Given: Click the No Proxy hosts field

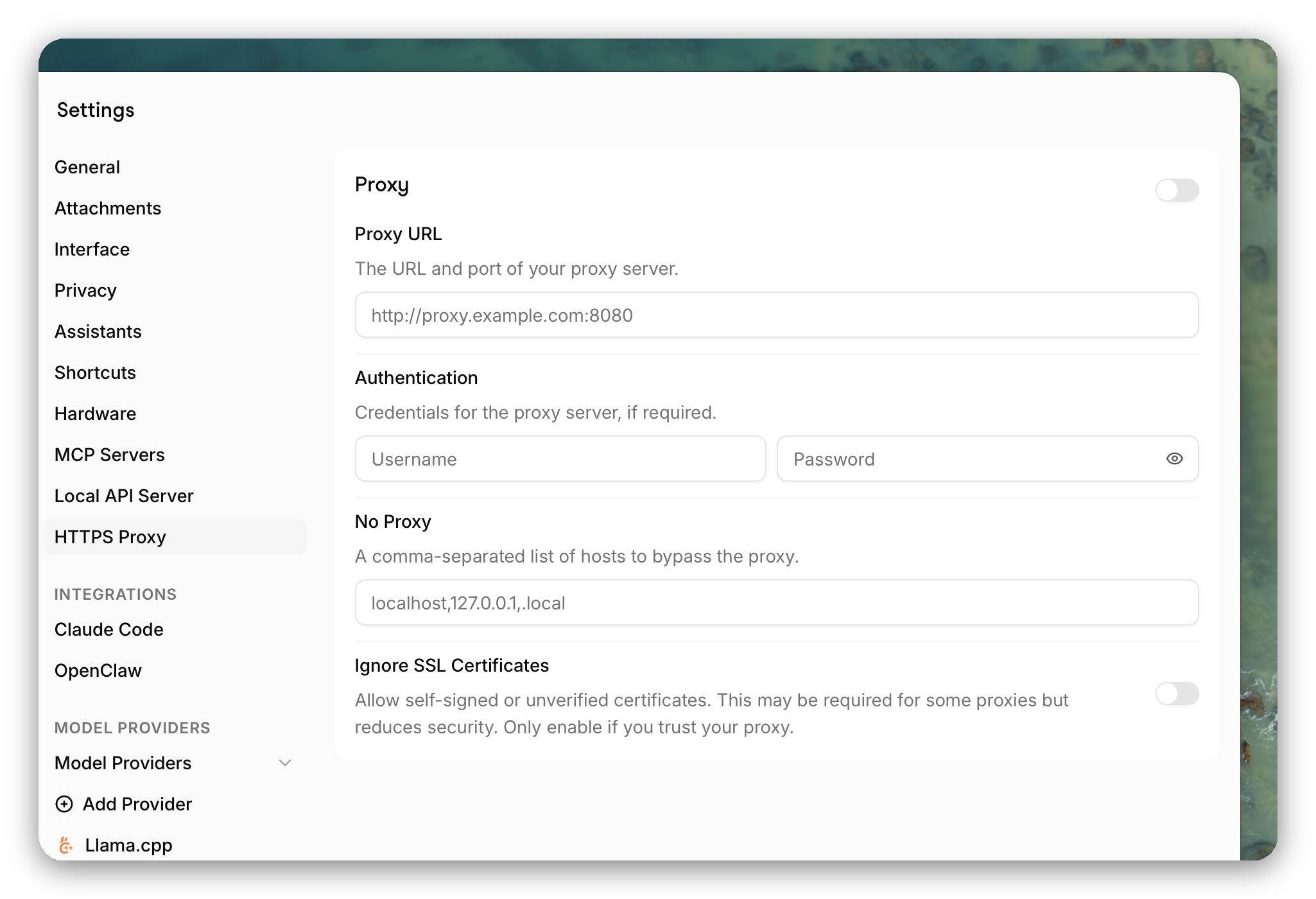Looking at the screenshot, I should point(776,602).
